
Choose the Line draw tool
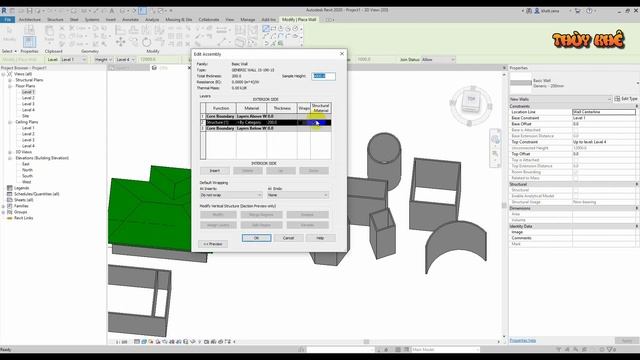pos(266,29)
